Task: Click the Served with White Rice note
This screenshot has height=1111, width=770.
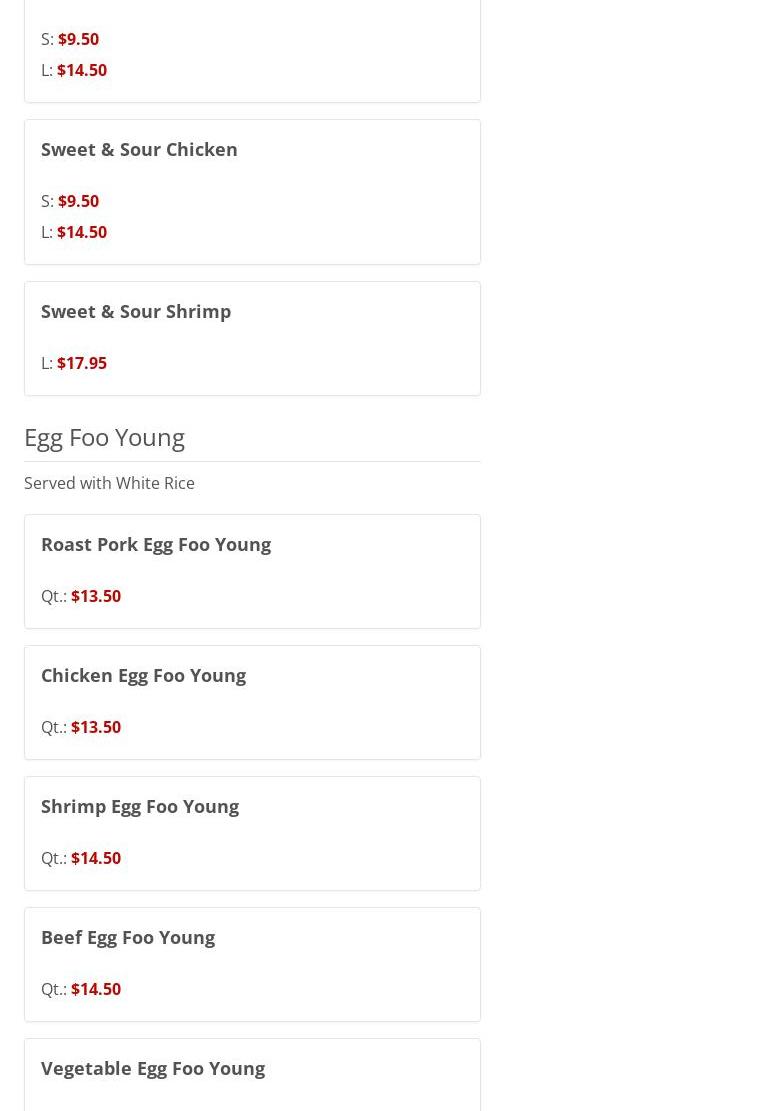Action: [109, 483]
